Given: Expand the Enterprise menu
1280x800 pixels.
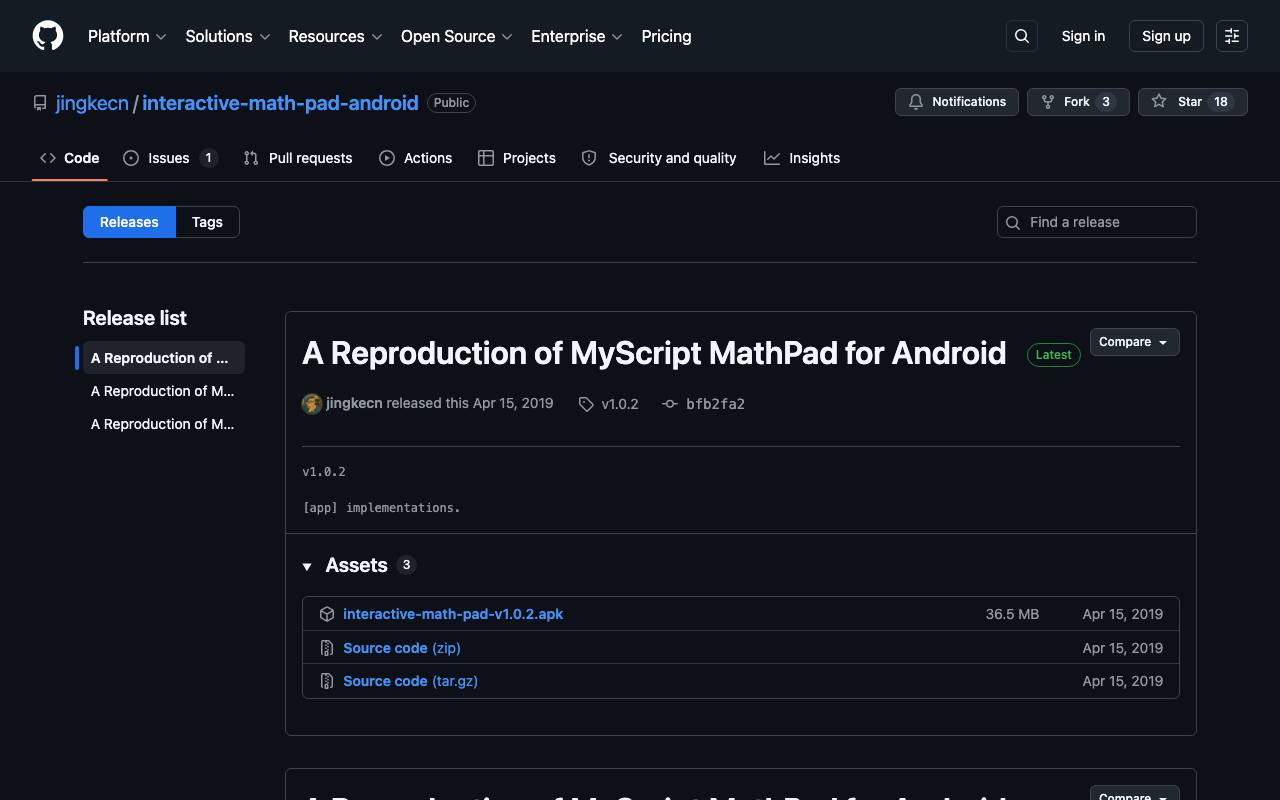Looking at the screenshot, I should tap(577, 36).
